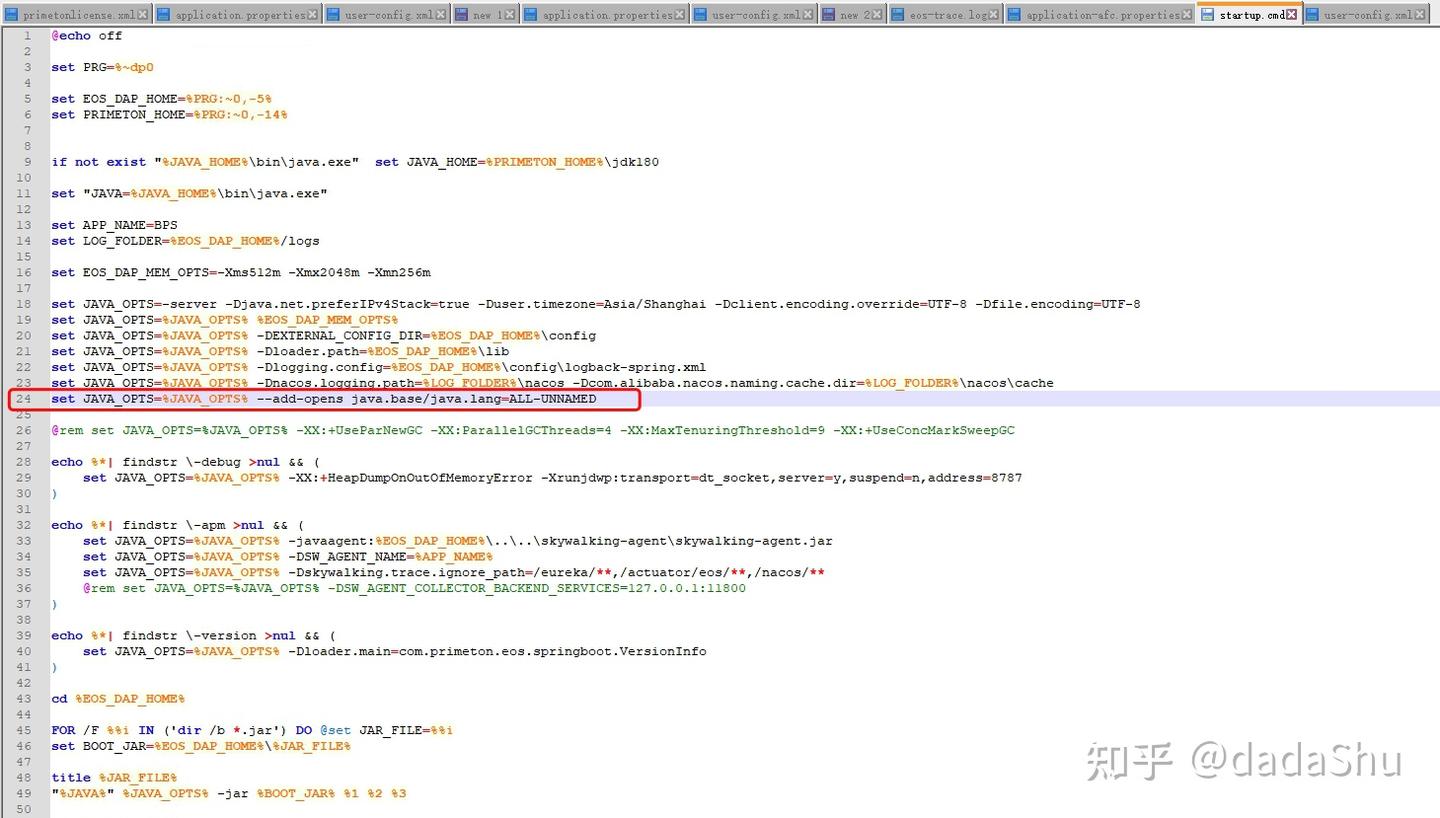
Task: Open the new 2 tab
Action: coord(850,14)
